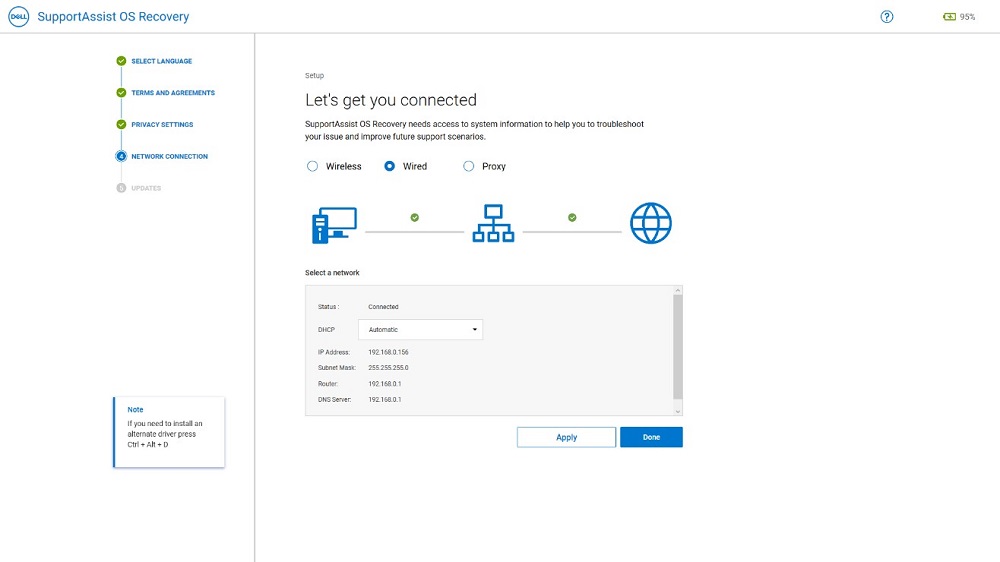Click the subnet mask 255.255.255.0

pyautogui.click(x=388, y=368)
